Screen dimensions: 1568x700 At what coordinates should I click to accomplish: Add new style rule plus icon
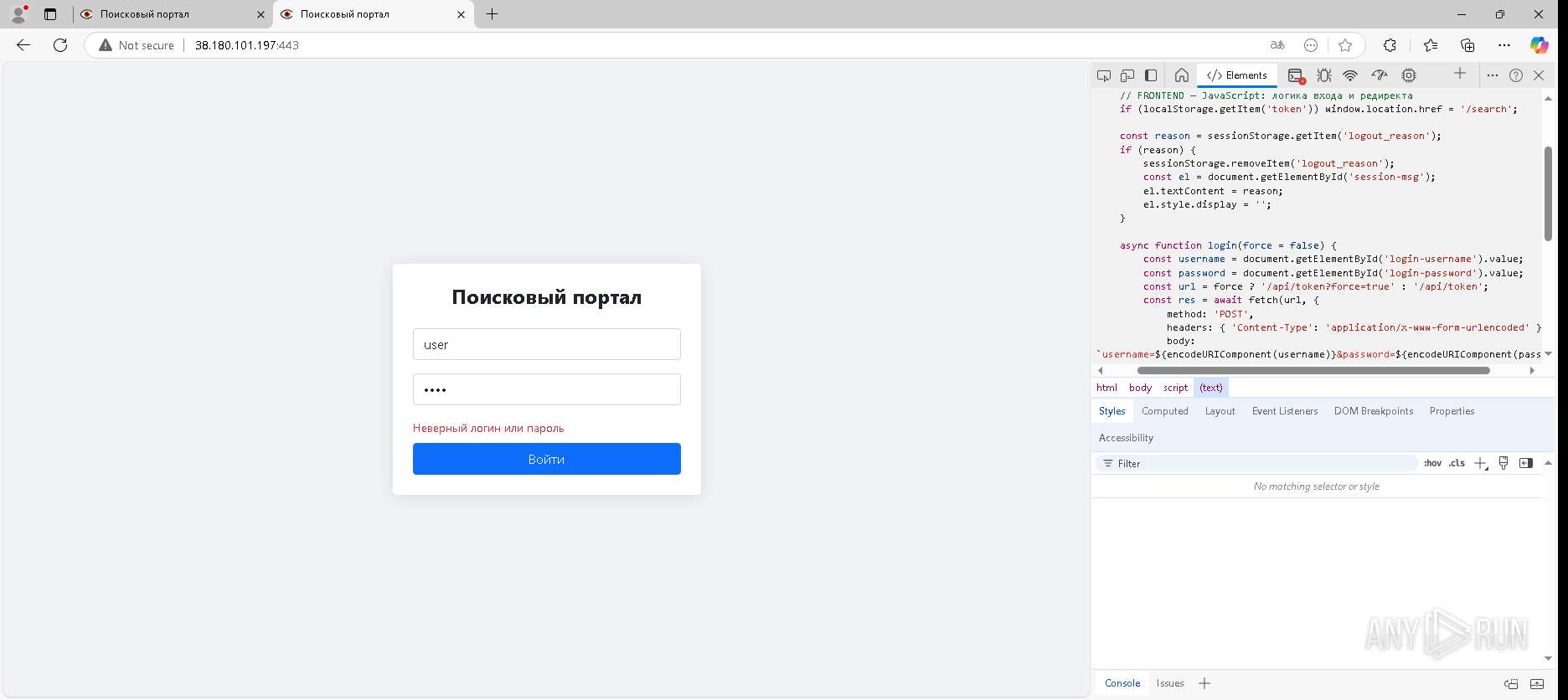(x=1481, y=463)
